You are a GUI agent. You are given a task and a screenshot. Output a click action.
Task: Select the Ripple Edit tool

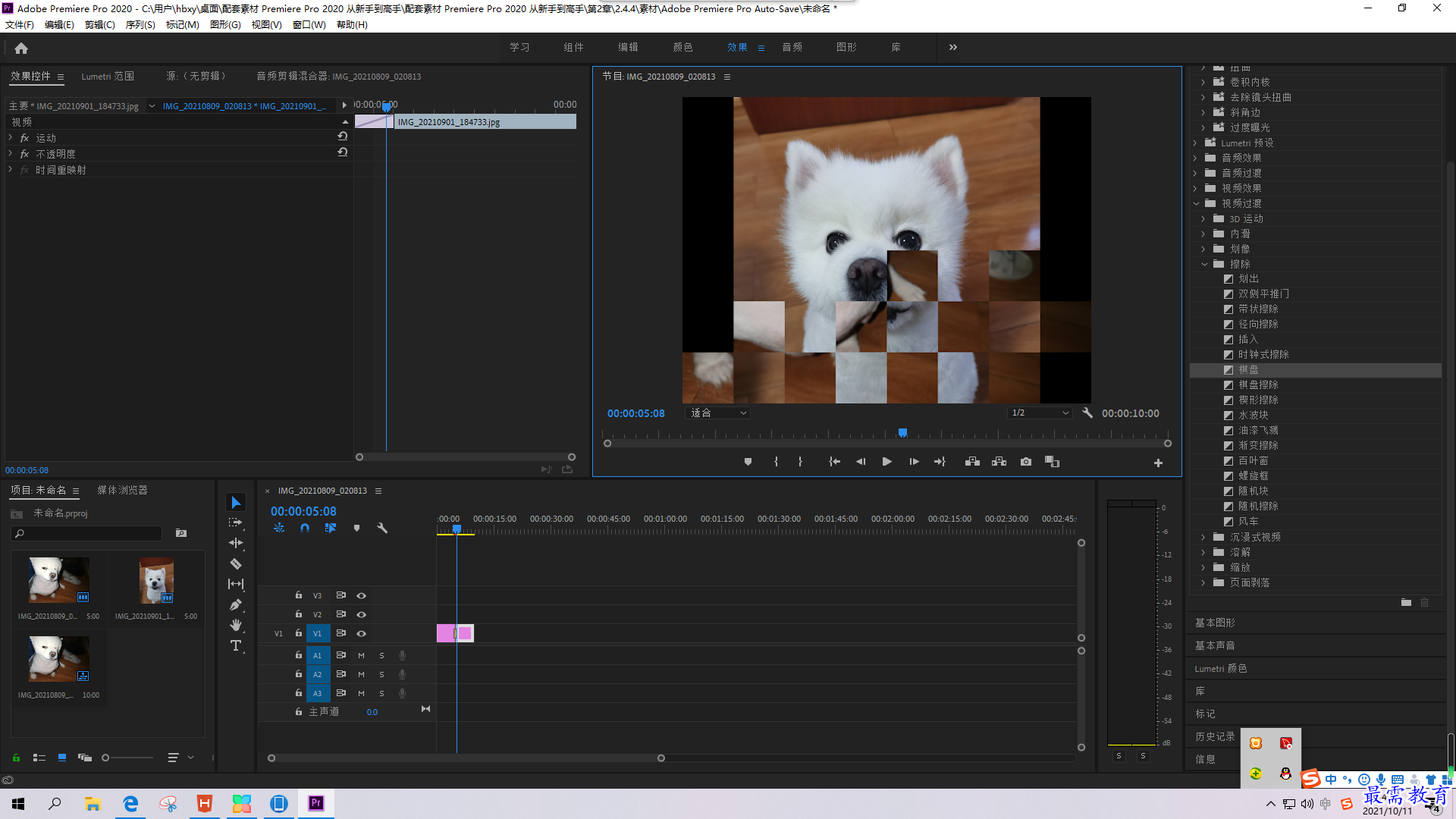click(x=236, y=543)
